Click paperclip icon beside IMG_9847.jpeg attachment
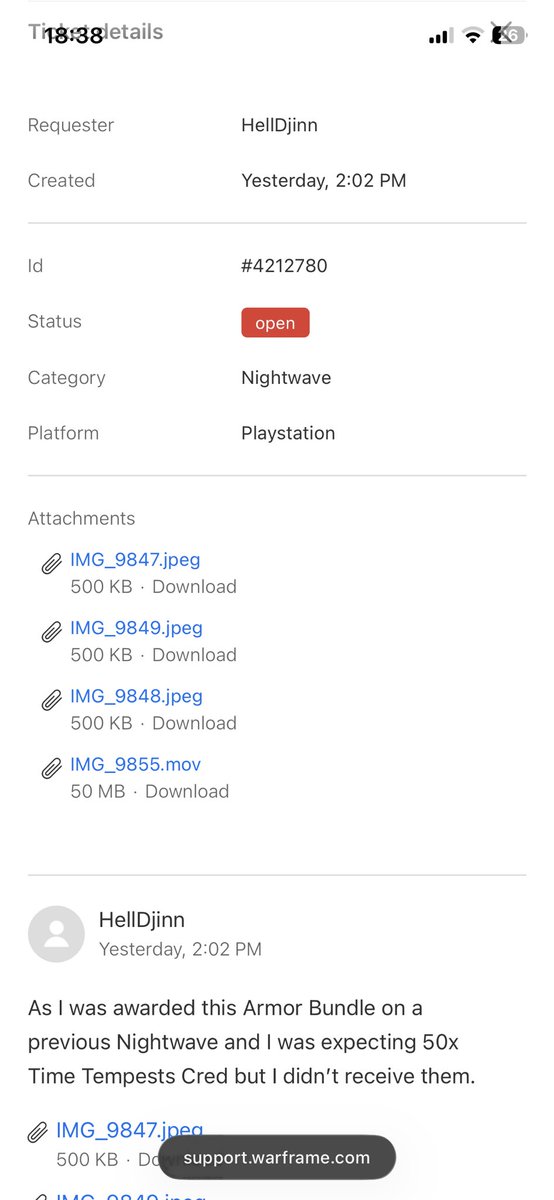Image resolution: width=554 pixels, height=1200 pixels. click(x=52, y=565)
